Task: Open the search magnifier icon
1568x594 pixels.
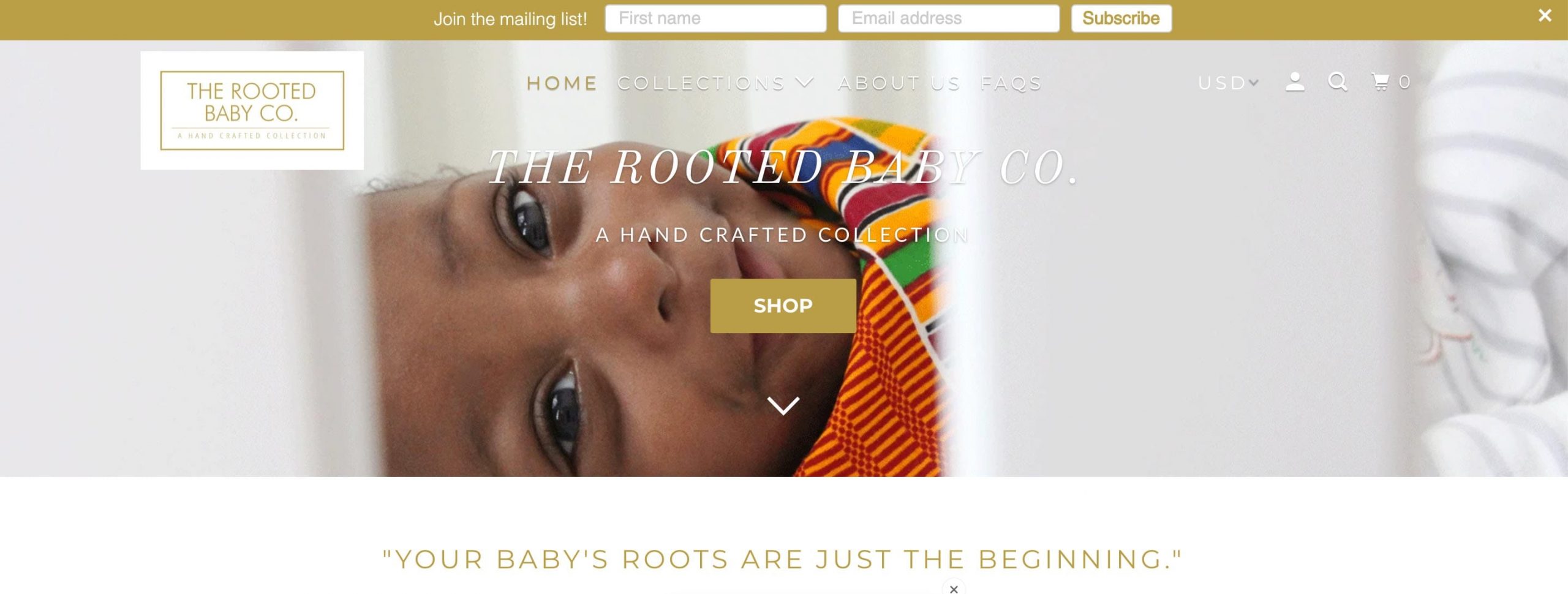Action: (1338, 82)
